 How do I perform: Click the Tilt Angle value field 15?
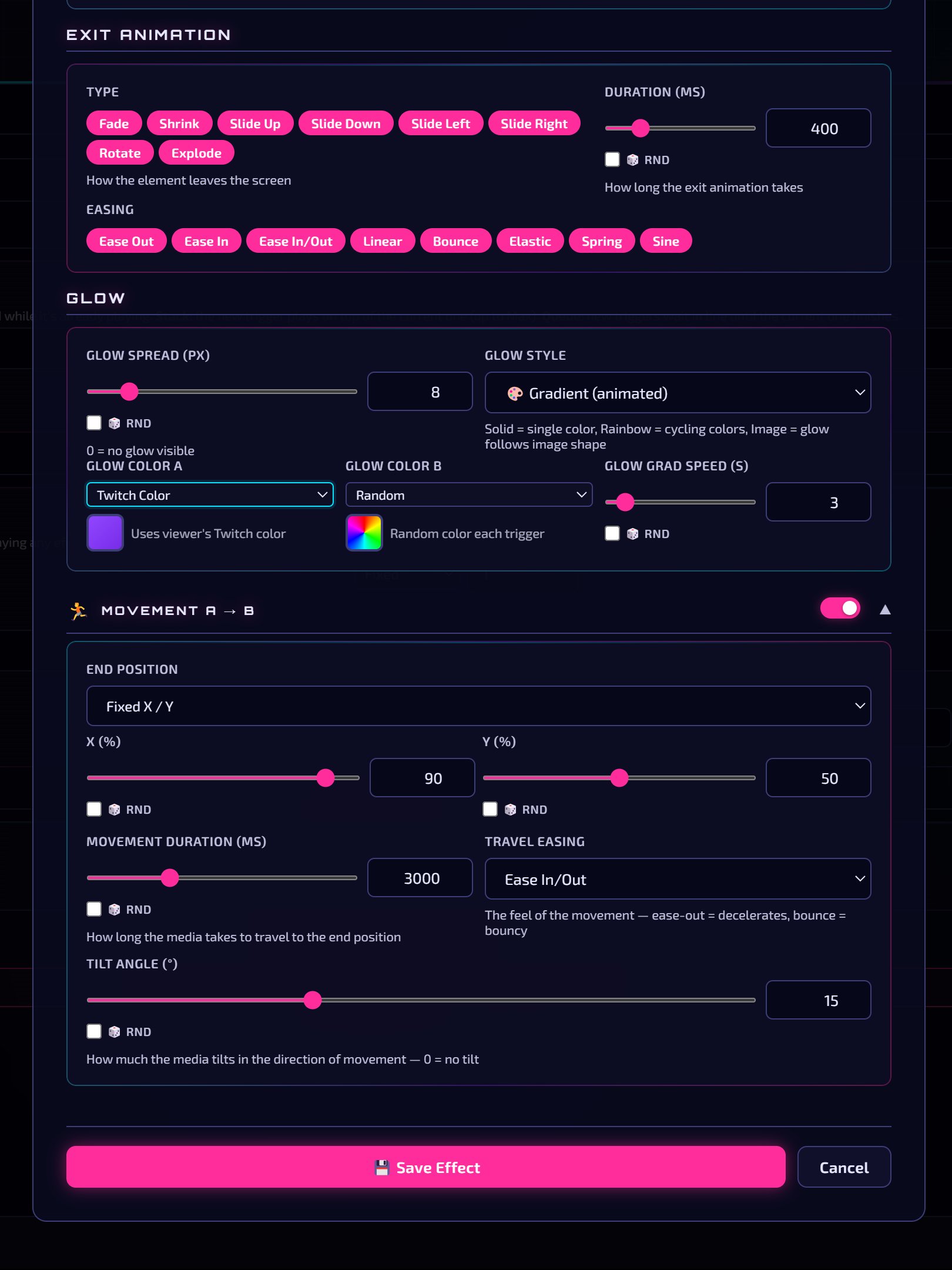[818, 1000]
